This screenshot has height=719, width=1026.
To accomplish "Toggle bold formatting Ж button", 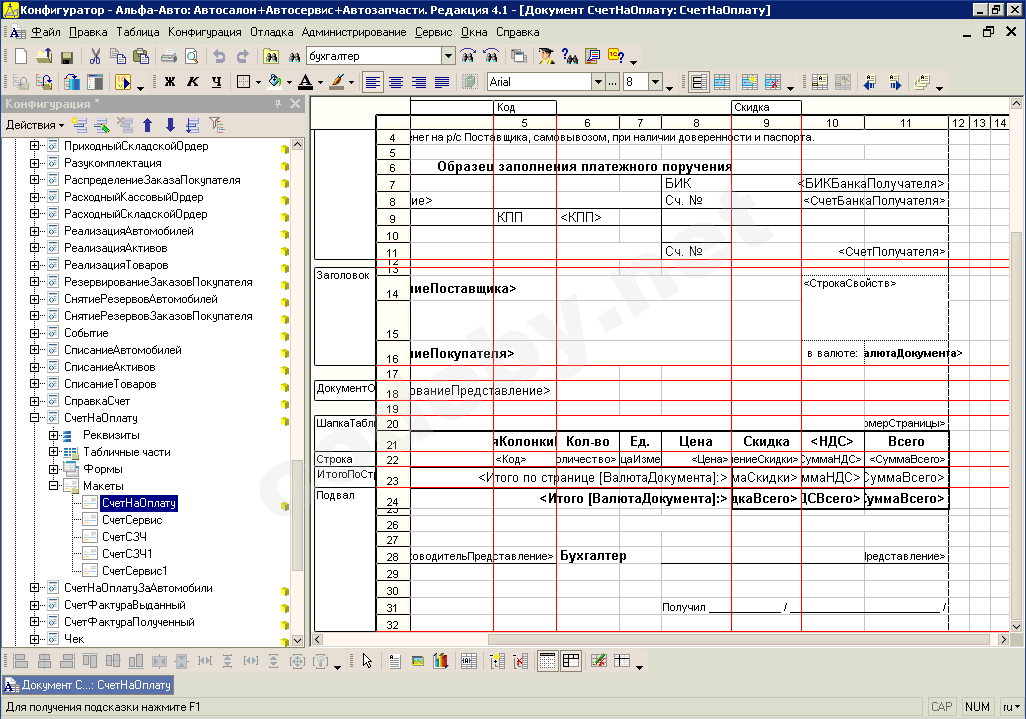I will pyautogui.click(x=170, y=82).
